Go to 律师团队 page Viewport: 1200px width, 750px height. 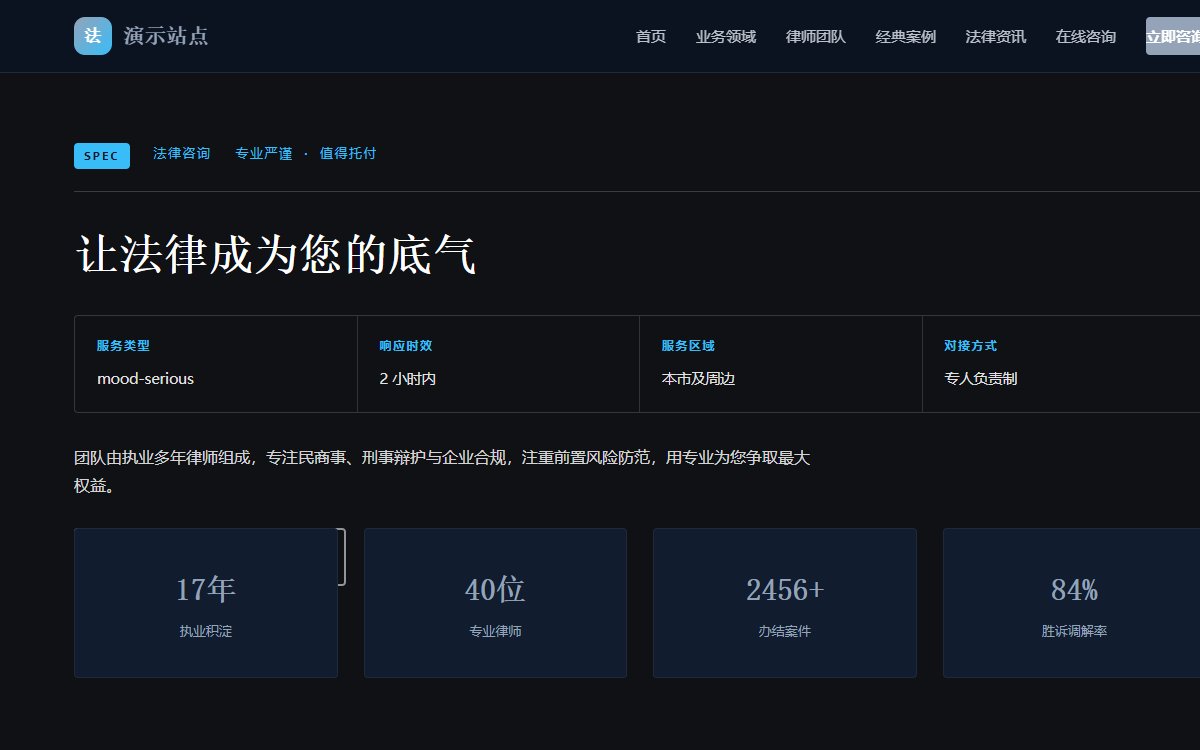click(816, 37)
